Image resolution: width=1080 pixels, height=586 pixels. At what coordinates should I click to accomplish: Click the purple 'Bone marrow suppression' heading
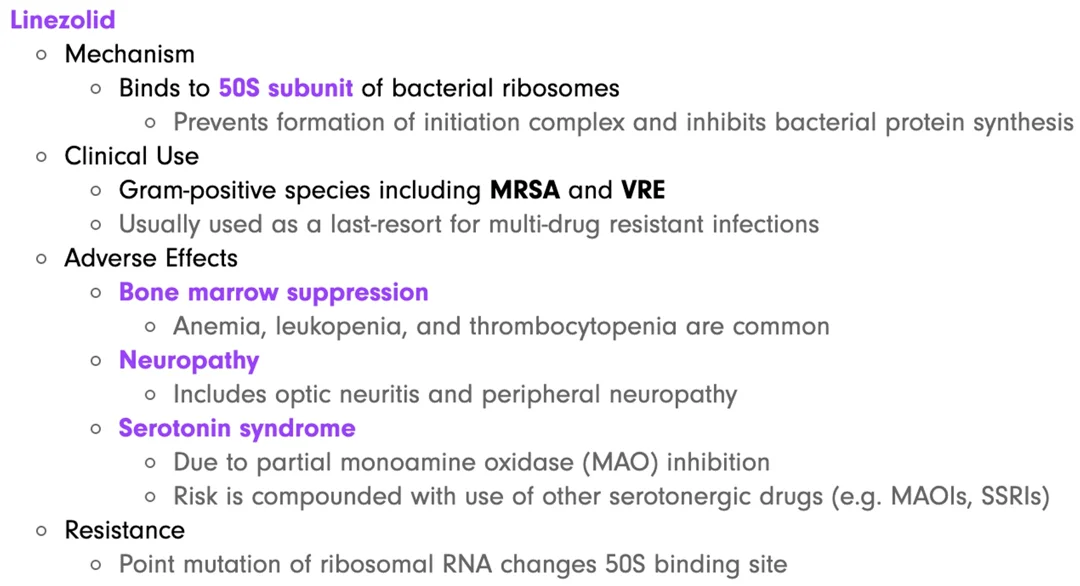pyautogui.click(x=273, y=292)
